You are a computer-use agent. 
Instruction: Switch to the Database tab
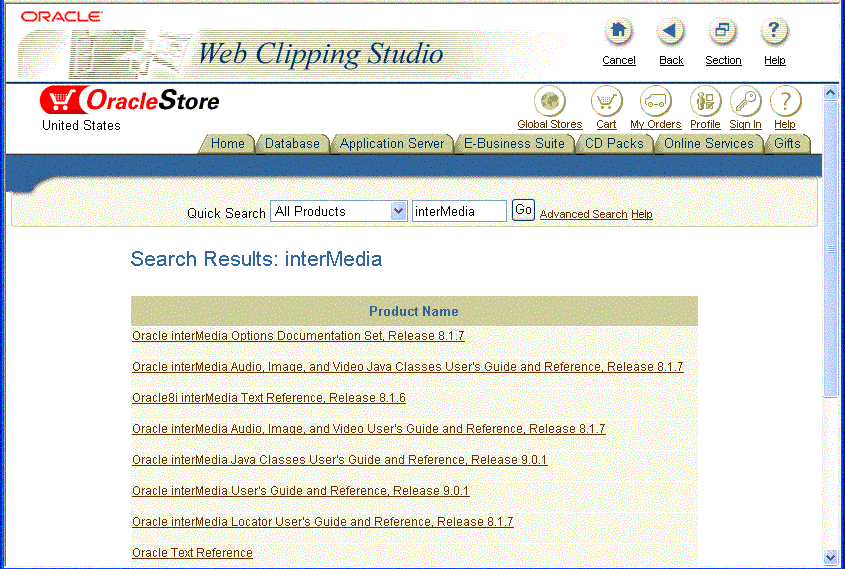pos(292,144)
